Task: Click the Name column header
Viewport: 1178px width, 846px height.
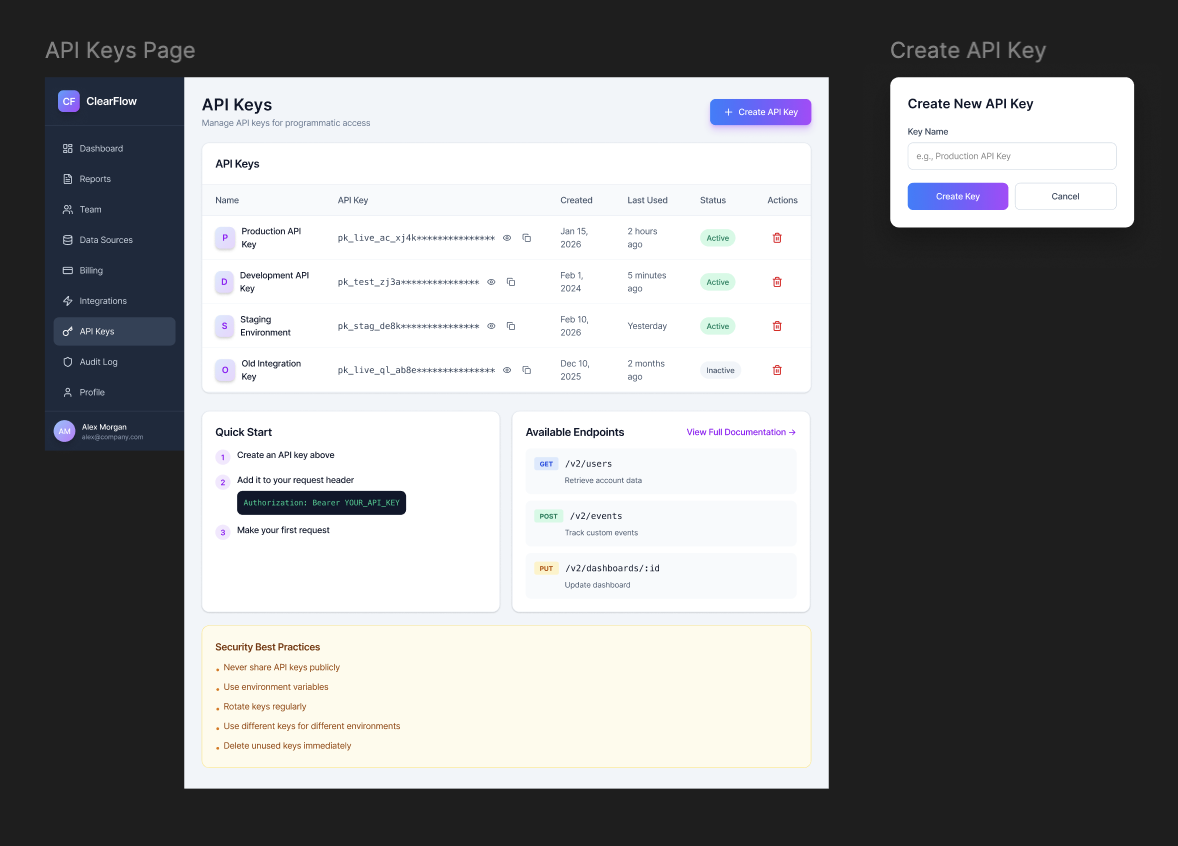Action: pyautogui.click(x=227, y=201)
